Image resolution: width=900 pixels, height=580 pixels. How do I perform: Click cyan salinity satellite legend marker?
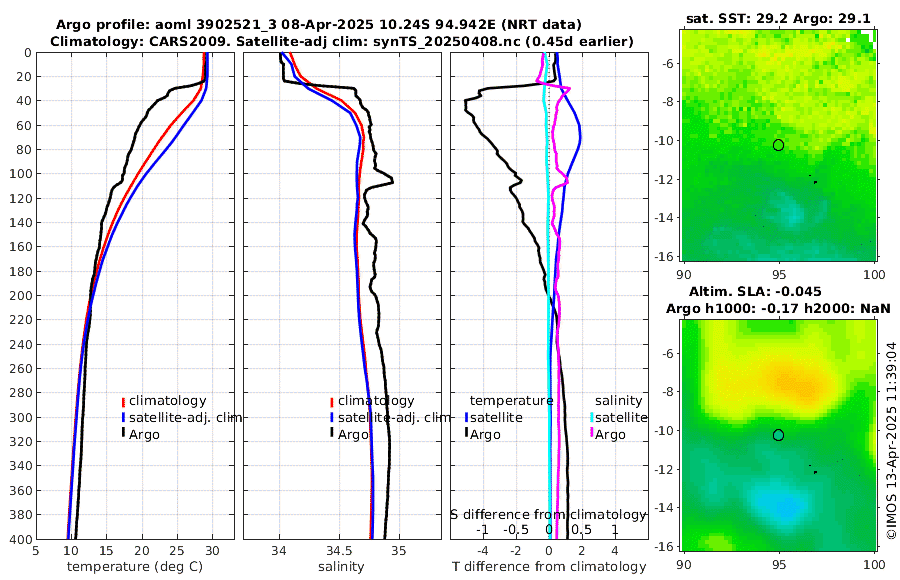click(x=591, y=417)
